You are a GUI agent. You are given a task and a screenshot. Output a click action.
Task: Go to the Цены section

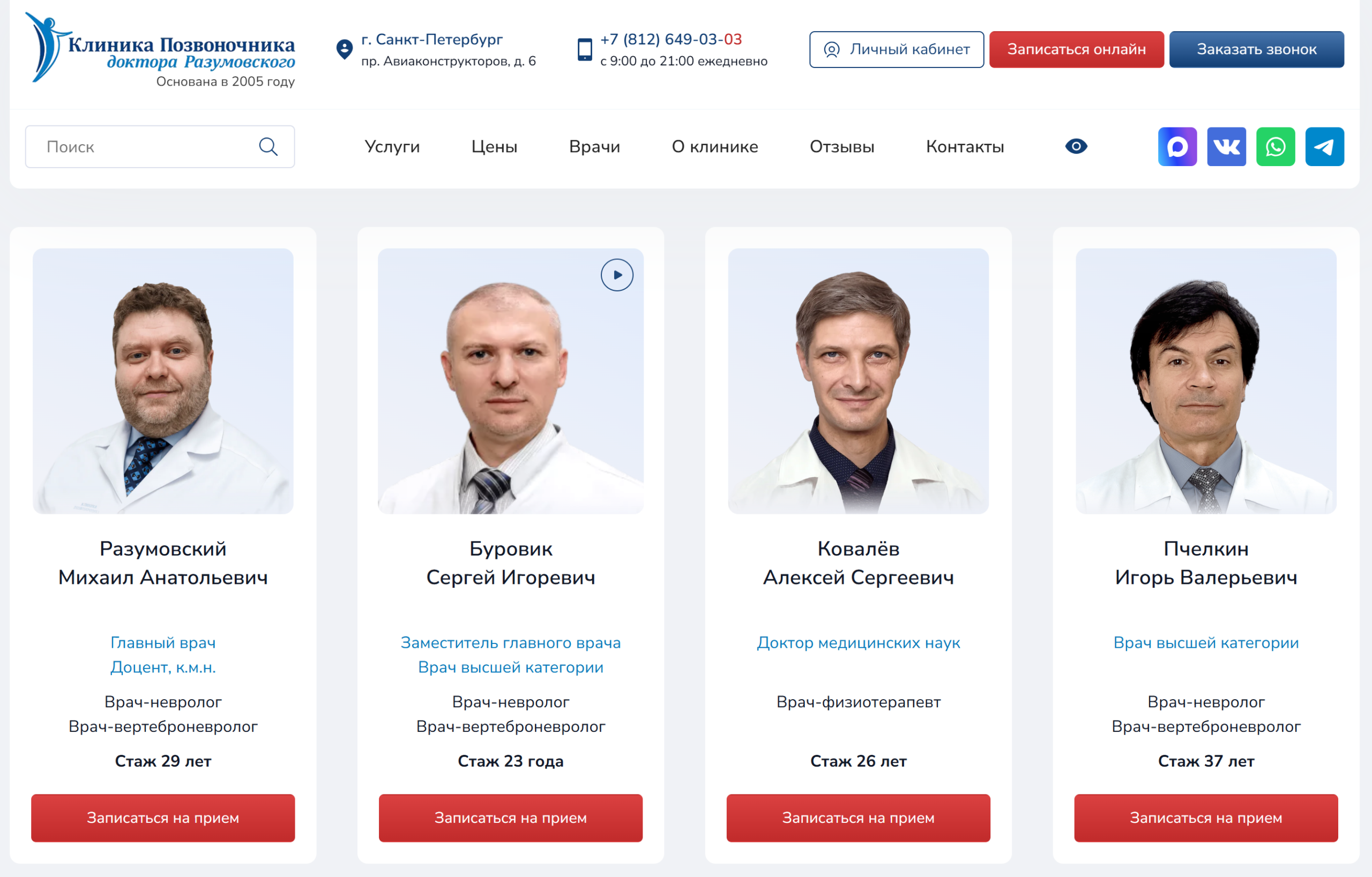[494, 146]
